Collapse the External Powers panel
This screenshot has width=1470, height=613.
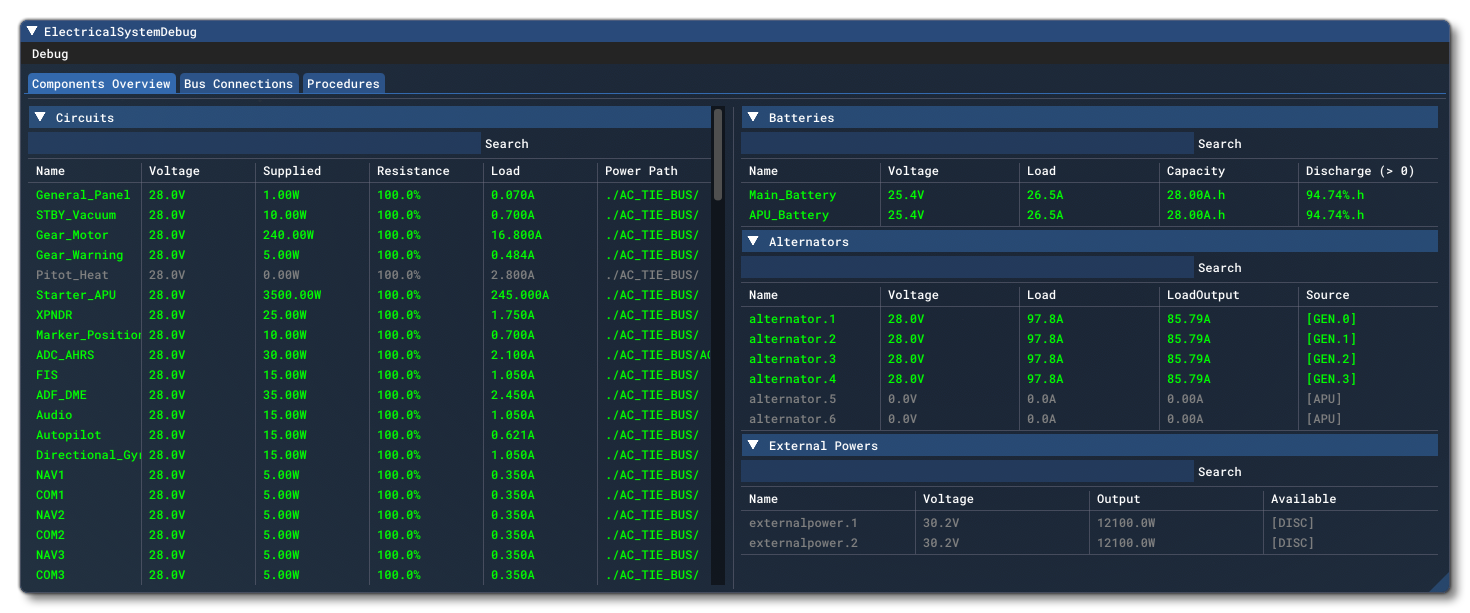(752, 445)
